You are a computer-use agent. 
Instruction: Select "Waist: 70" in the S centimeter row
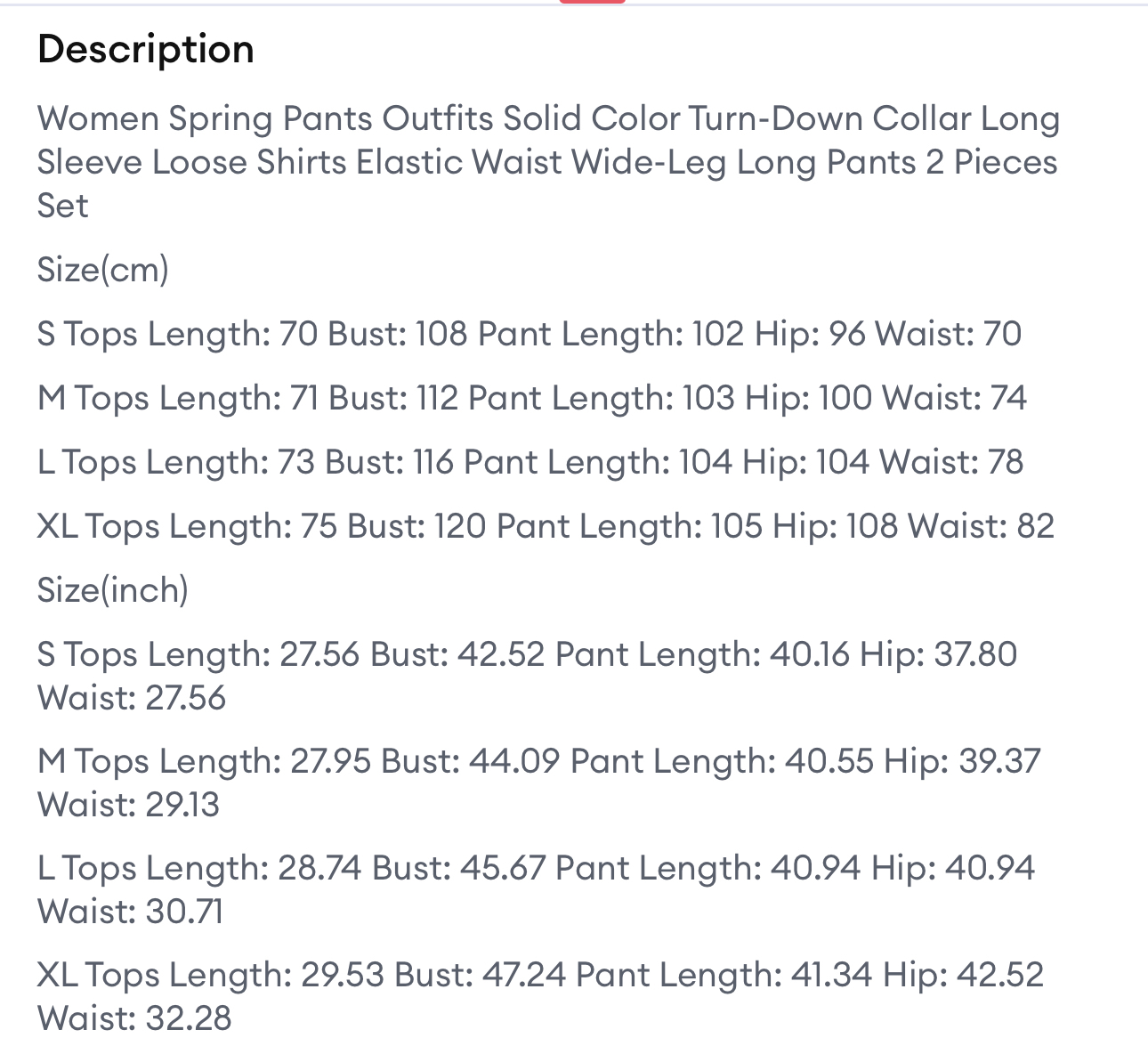pyautogui.click(x=948, y=334)
